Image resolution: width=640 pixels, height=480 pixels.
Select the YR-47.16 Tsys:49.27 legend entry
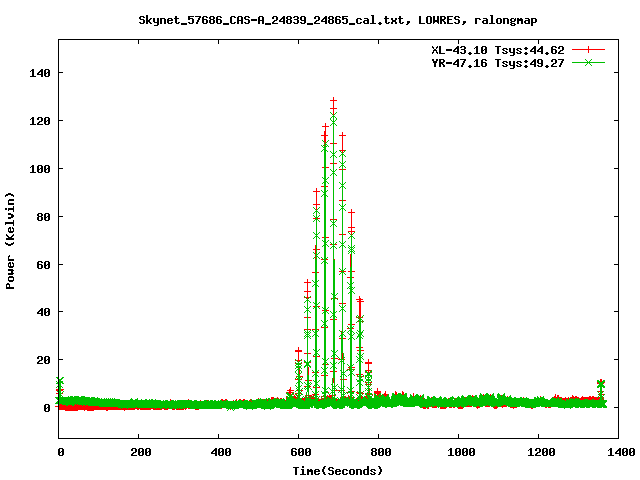498,63
